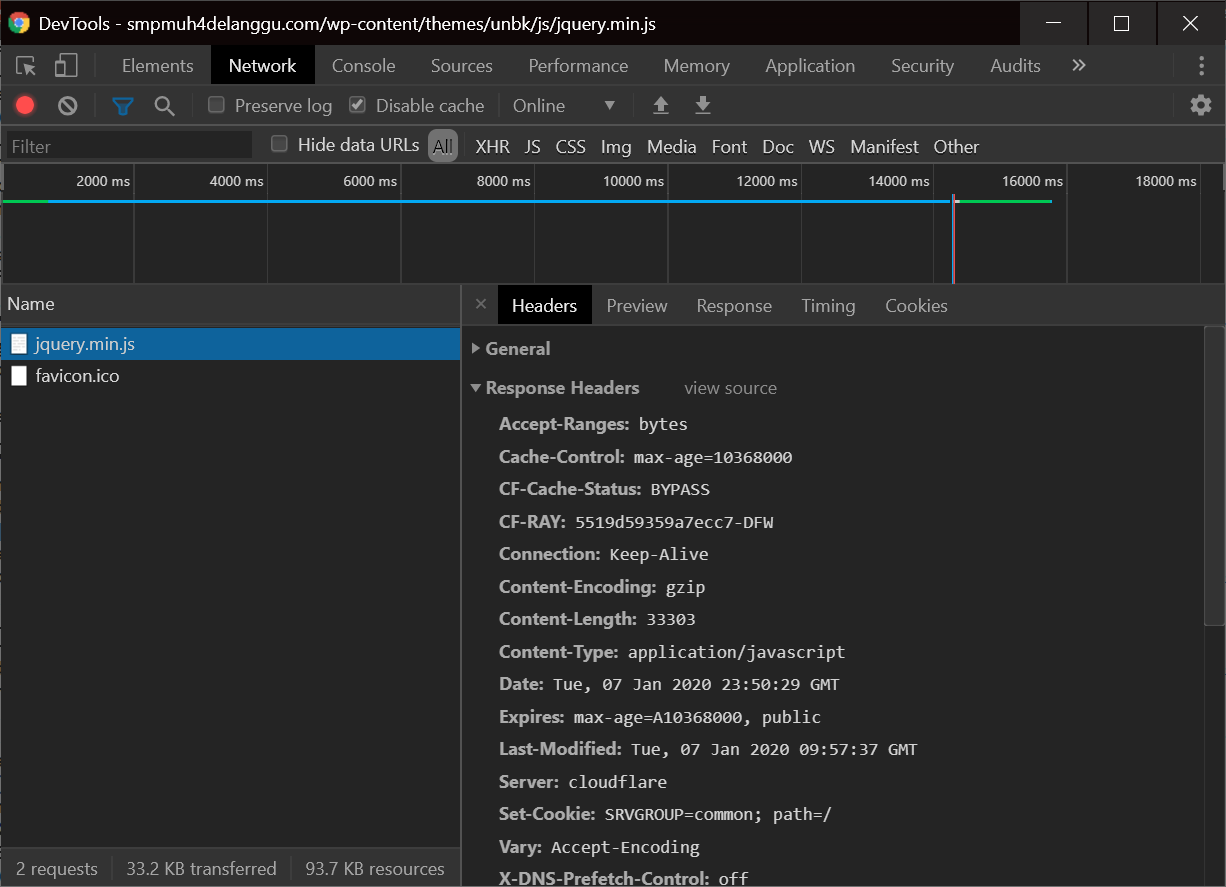1226x887 pixels.
Task: Open the Timing tab of request
Action: [x=828, y=306]
